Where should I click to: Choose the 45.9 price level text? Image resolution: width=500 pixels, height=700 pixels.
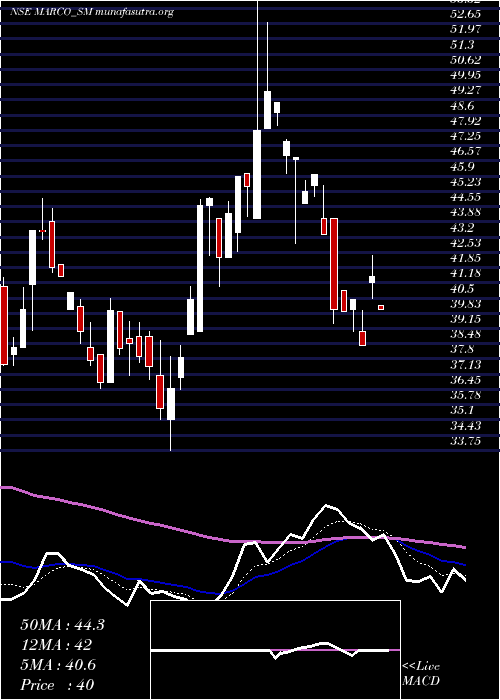[462, 167]
